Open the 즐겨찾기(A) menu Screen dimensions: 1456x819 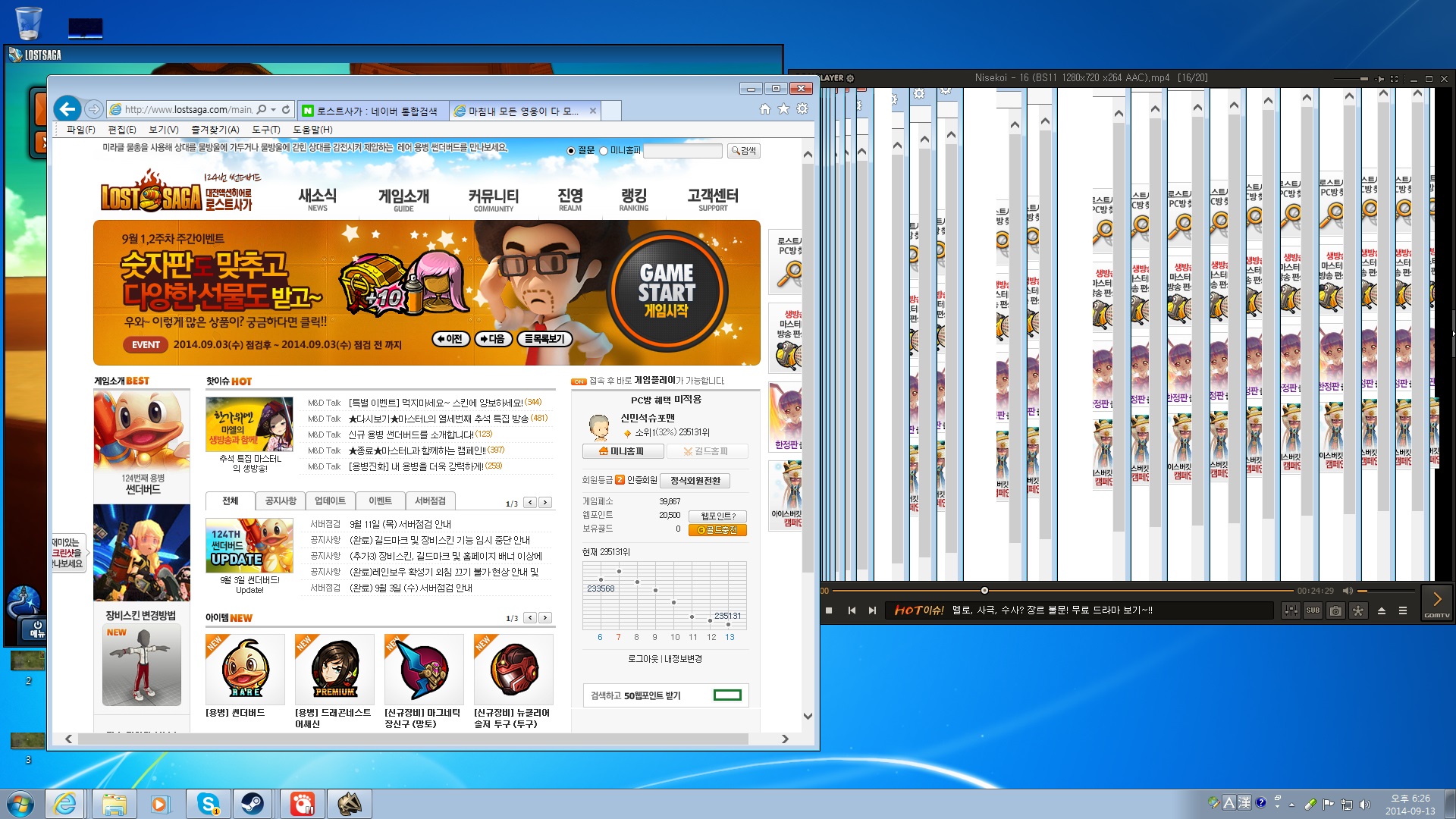point(215,130)
